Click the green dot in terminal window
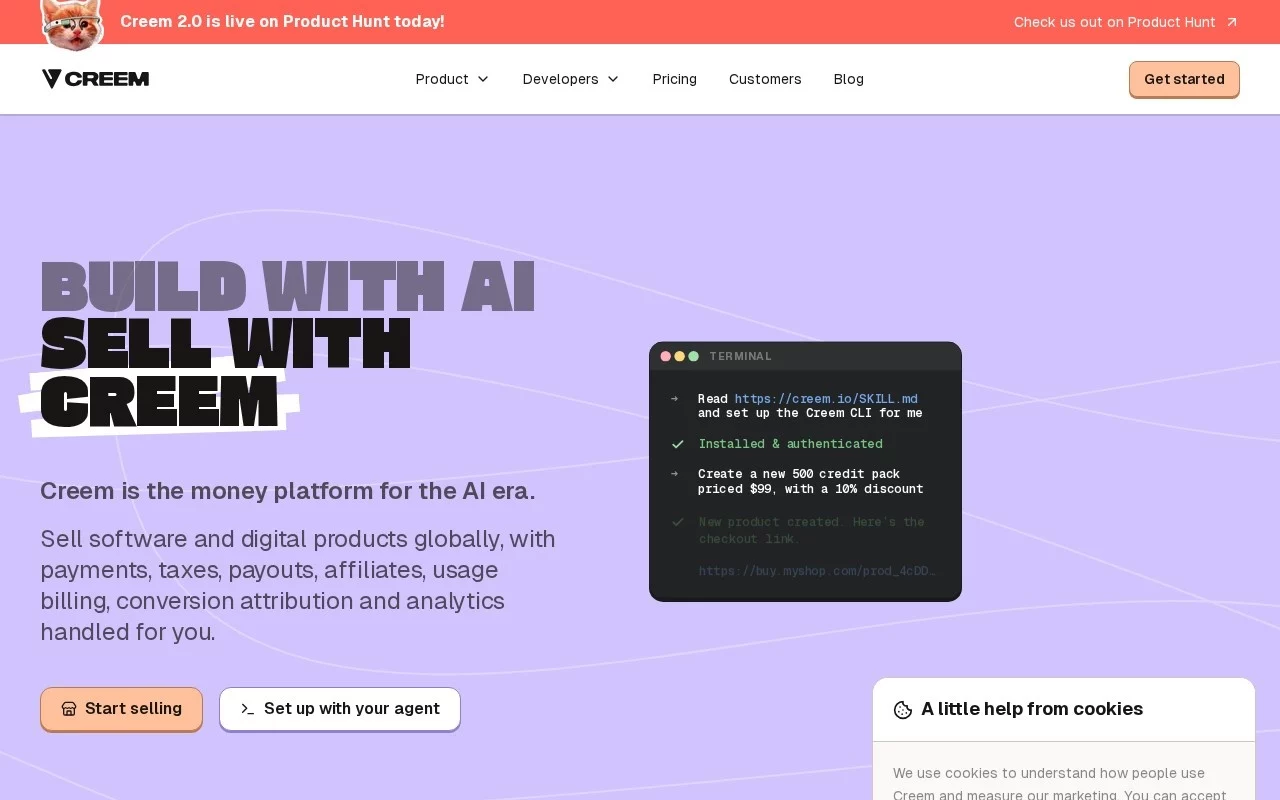The image size is (1280, 800). 694,356
